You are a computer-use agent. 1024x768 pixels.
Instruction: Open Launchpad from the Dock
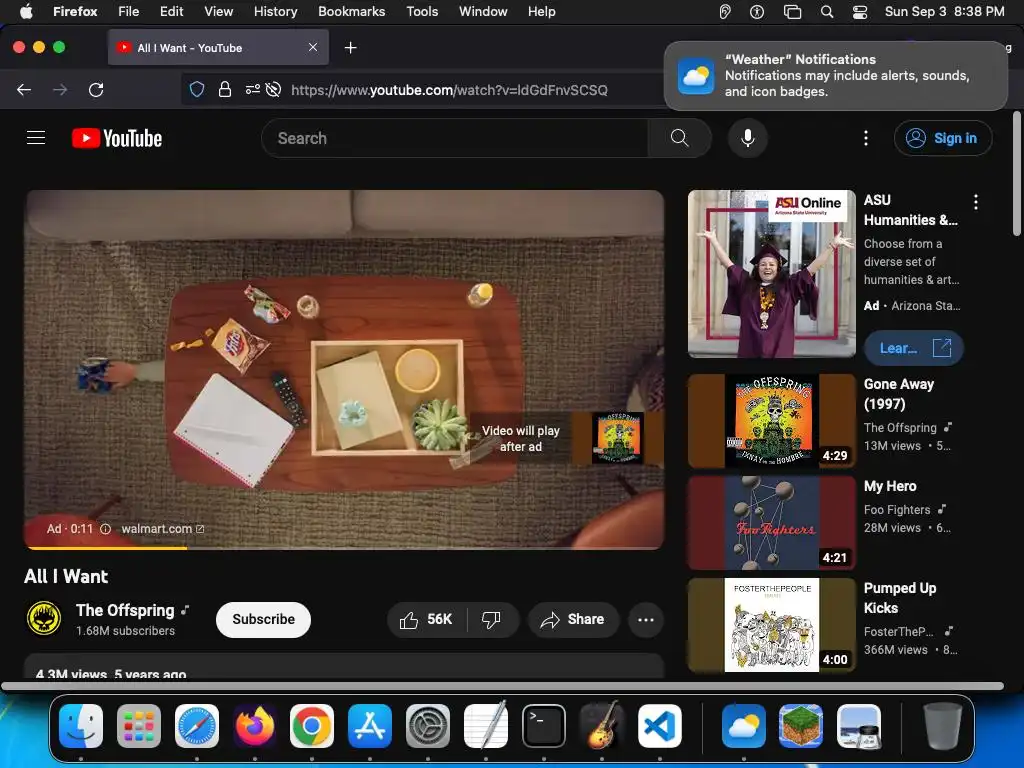[138, 726]
